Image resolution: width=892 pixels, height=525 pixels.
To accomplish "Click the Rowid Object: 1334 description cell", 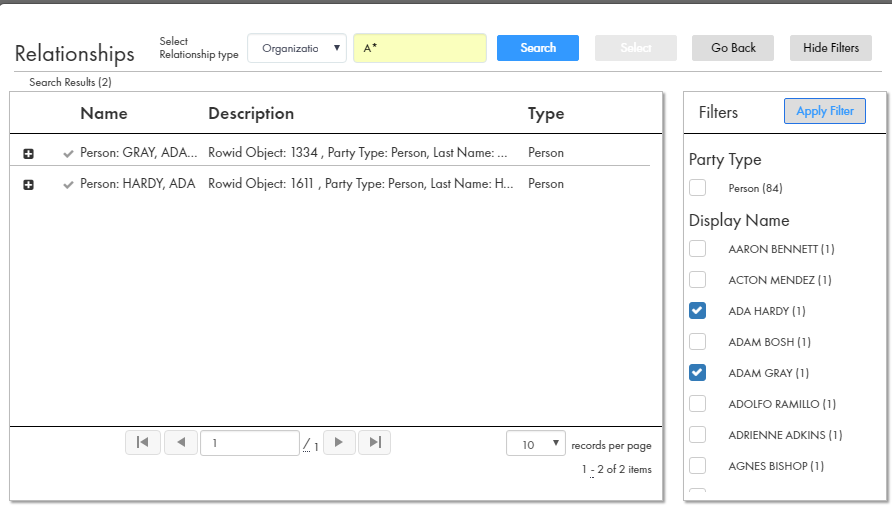I will (x=357, y=152).
